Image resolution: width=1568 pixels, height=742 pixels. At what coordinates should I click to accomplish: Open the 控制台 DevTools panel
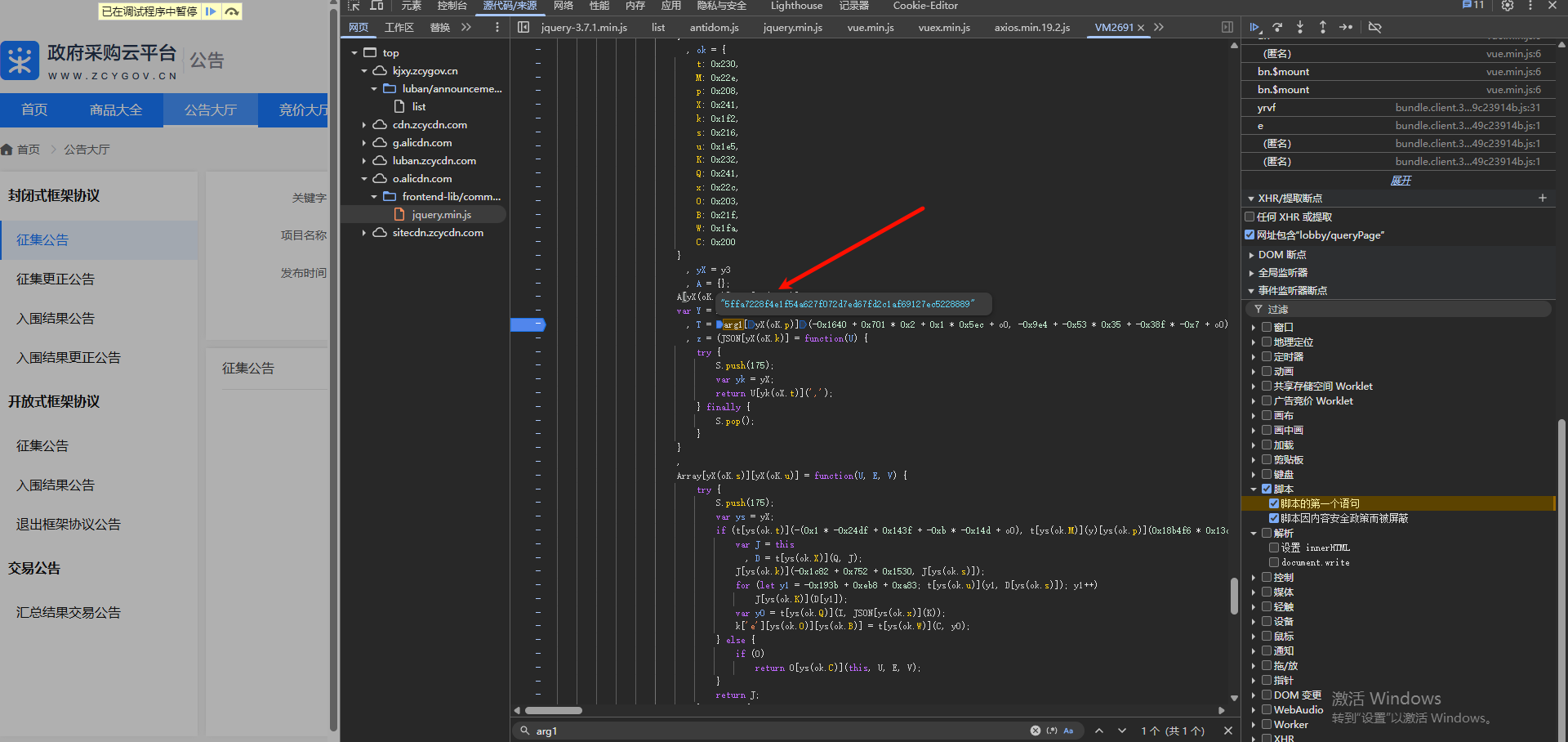click(x=452, y=6)
